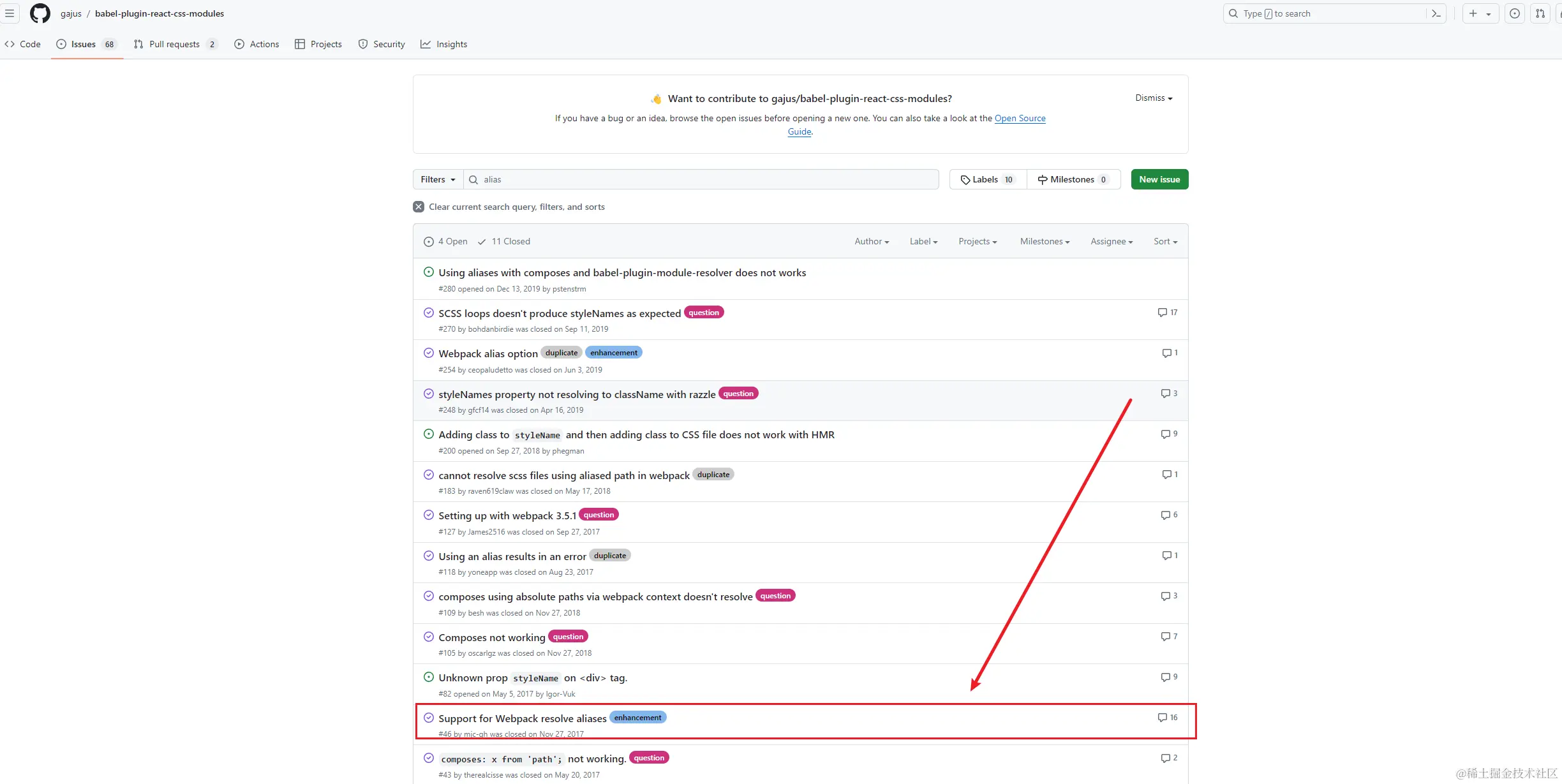Open the global issues icon
Viewport: 1562px width, 784px height.
pyautogui.click(x=1515, y=13)
